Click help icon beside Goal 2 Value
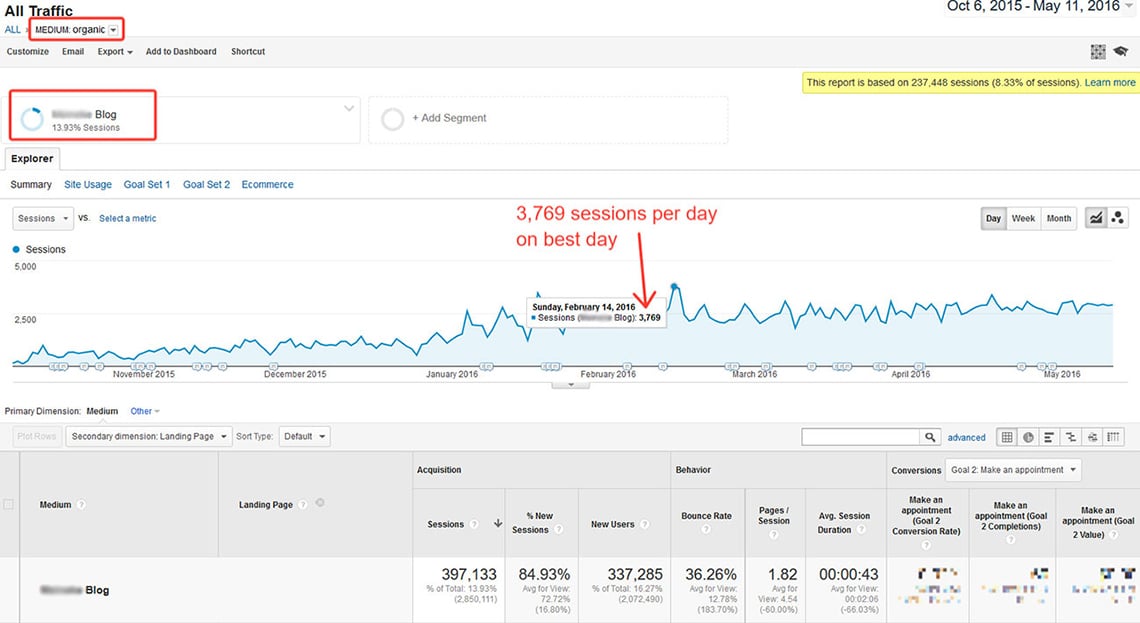1140x623 pixels. [x=1113, y=535]
